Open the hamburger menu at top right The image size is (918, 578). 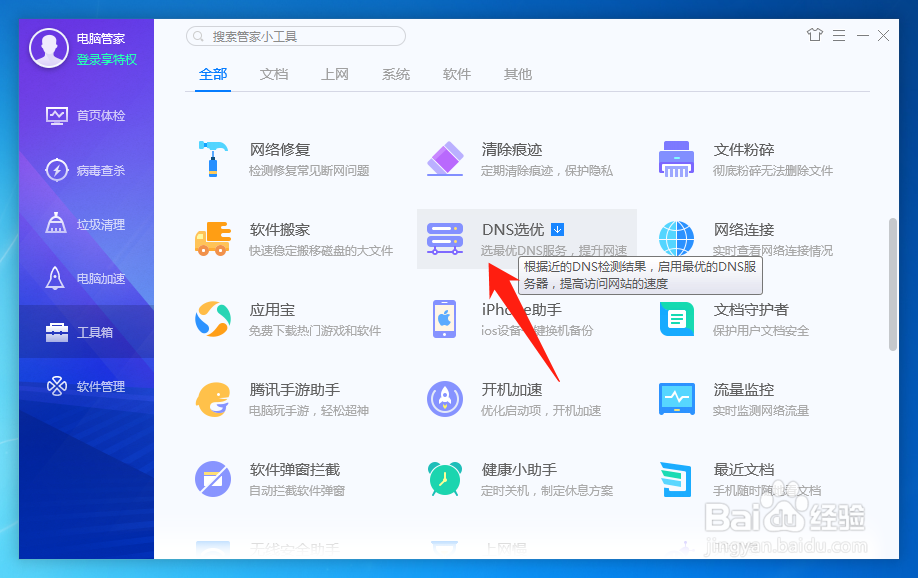[838, 35]
